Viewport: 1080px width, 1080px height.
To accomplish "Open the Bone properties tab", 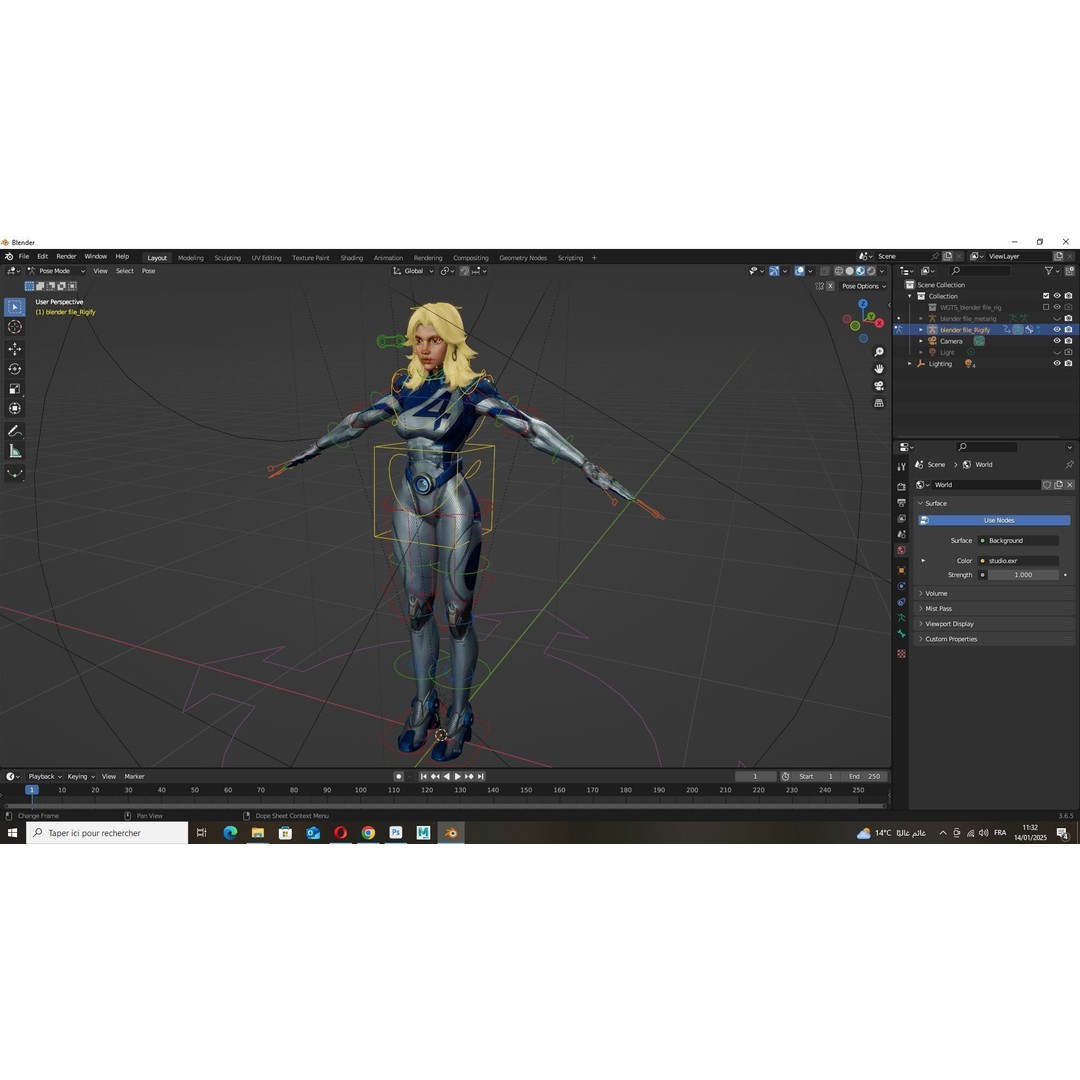I will (x=901, y=634).
